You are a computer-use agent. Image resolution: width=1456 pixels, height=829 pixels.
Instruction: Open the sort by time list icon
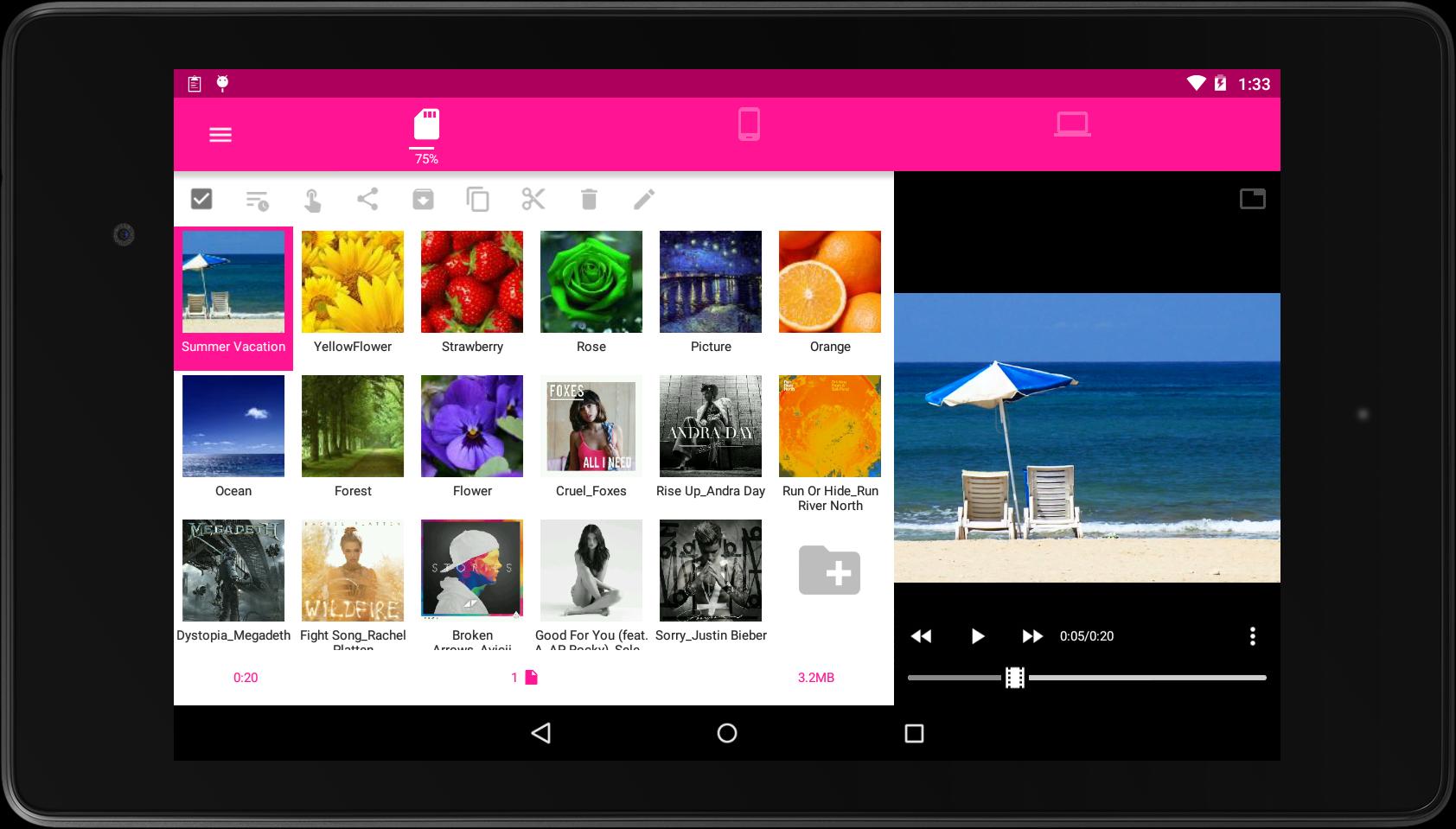(x=257, y=201)
